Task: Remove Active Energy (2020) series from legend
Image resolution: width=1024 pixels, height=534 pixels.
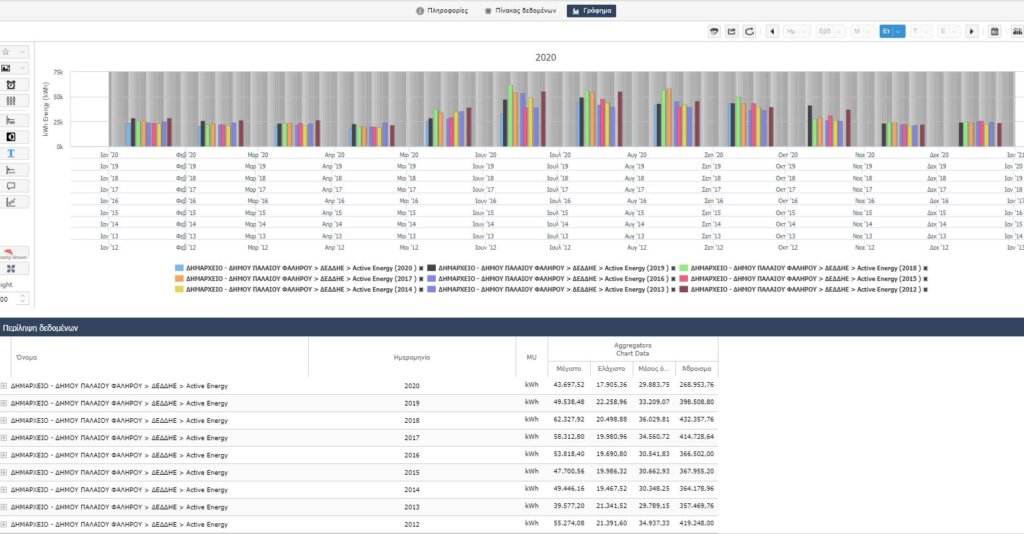Action: click(x=421, y=268)
